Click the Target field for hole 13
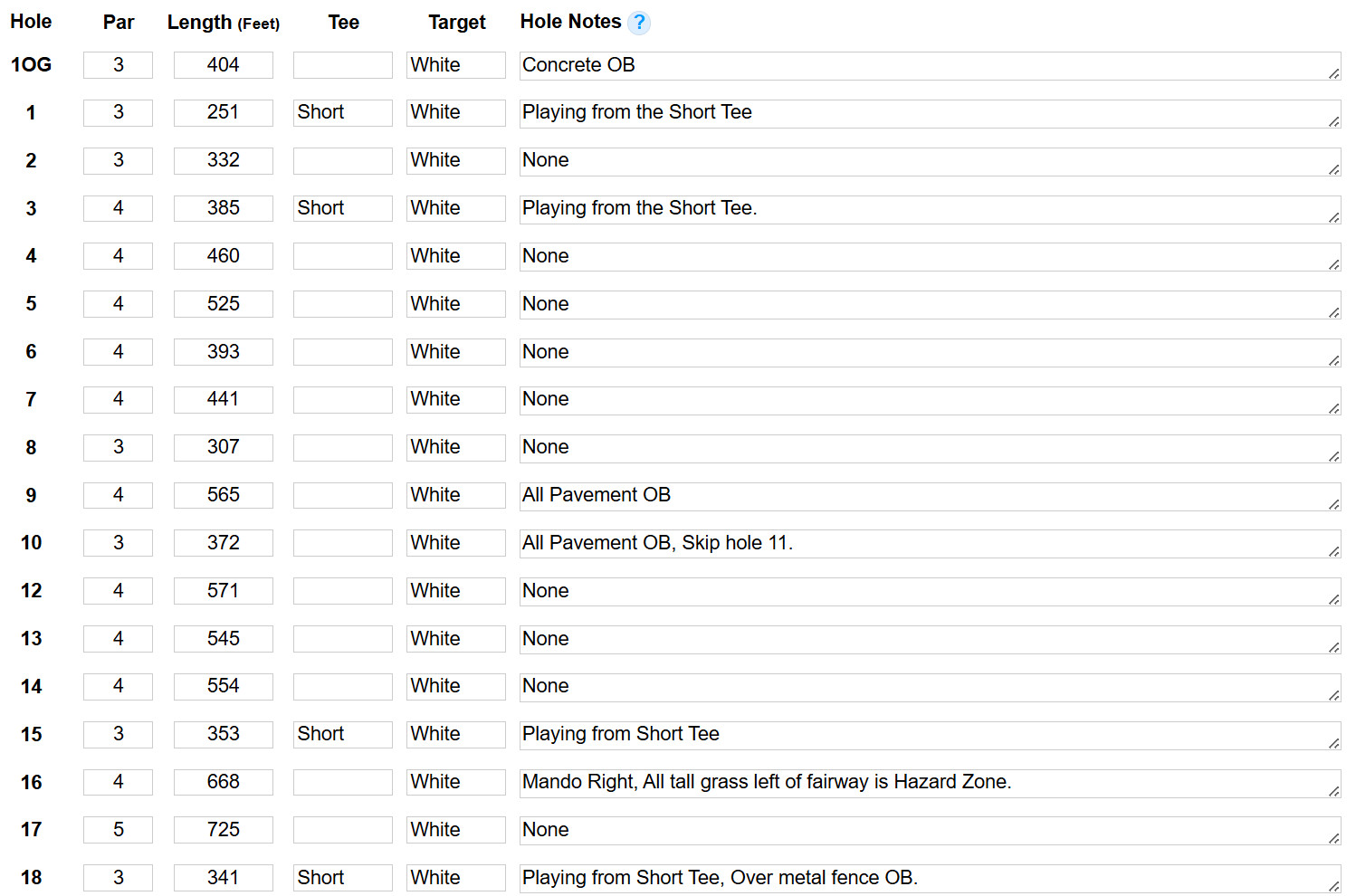Image resolution: width=1356 pixels, height=896 pixels. point(455,639)
